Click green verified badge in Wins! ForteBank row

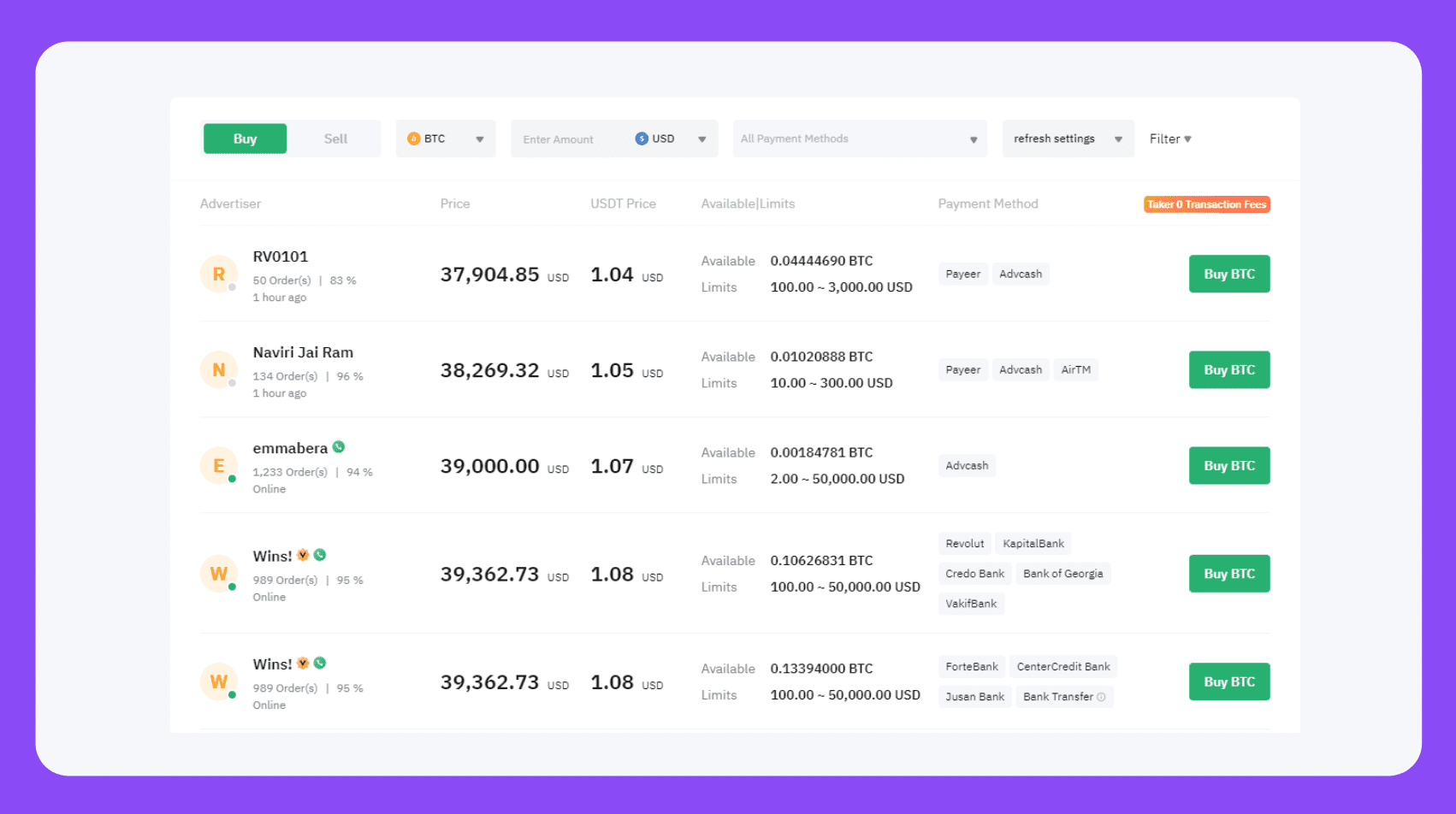(320, 663)
